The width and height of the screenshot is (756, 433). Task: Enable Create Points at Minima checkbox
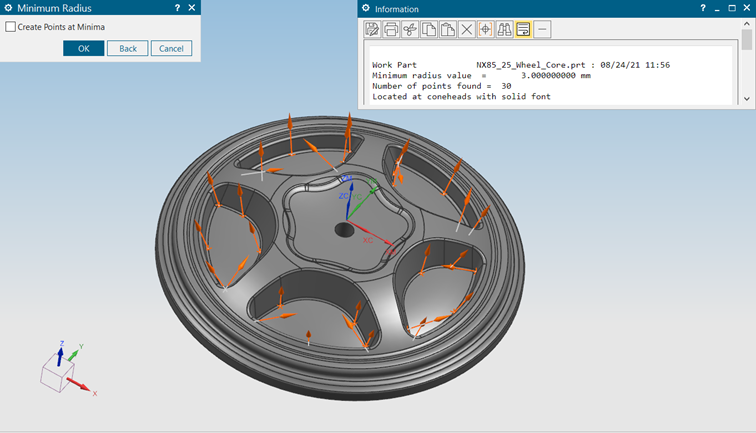click(x=11, y=27)
